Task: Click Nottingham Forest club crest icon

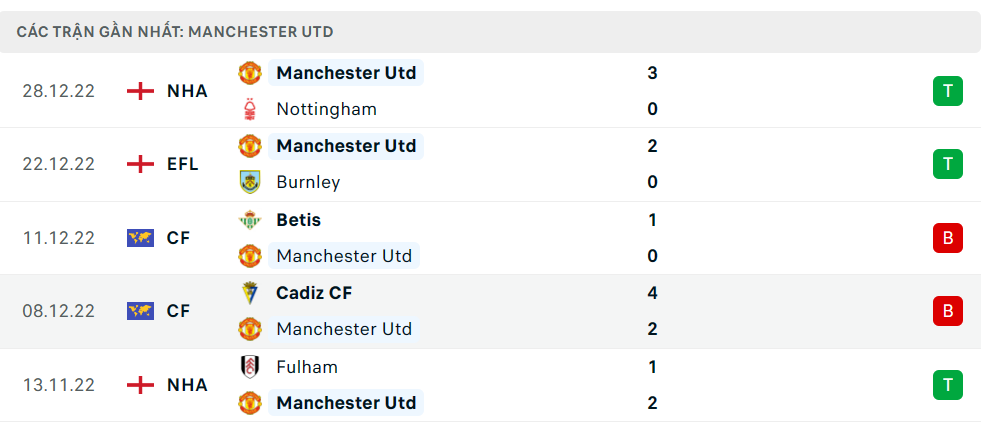Action: pyautogui.click(x=250, y=109)
